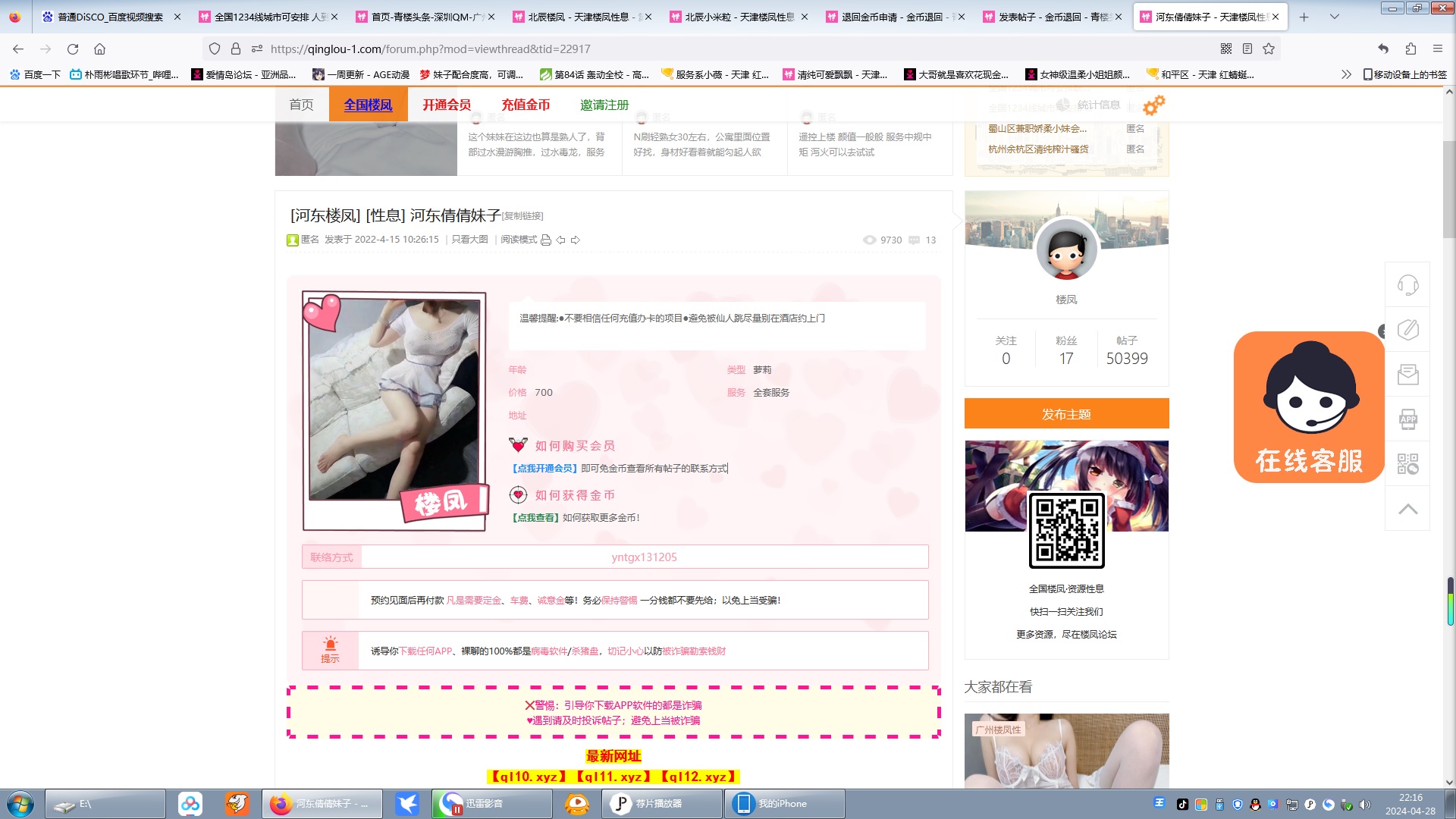Open the extensions puzzle icon
Viewport: 1456px width, 819px height.
click(1410, 49)
